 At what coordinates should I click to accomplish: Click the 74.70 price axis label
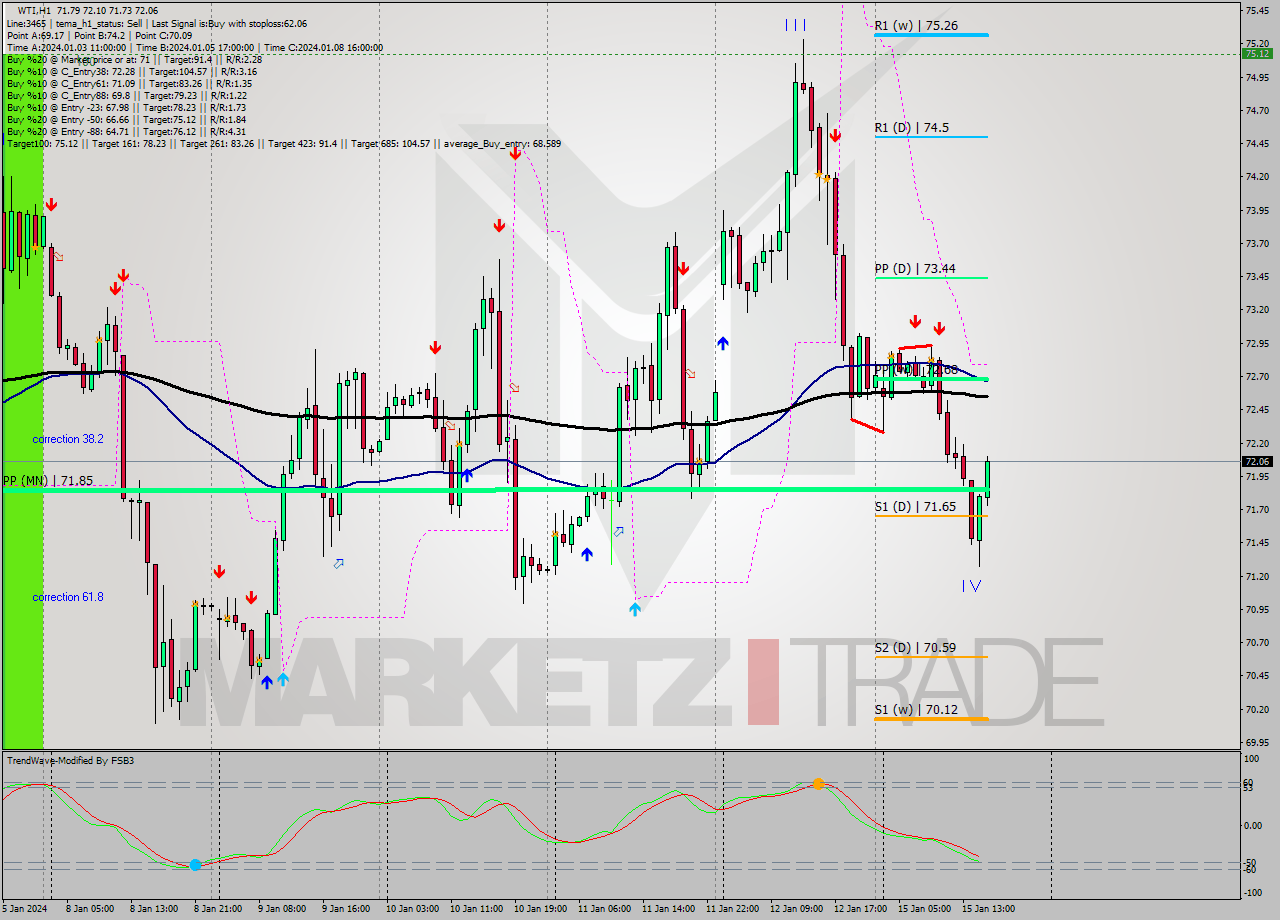coord(1256,110)
